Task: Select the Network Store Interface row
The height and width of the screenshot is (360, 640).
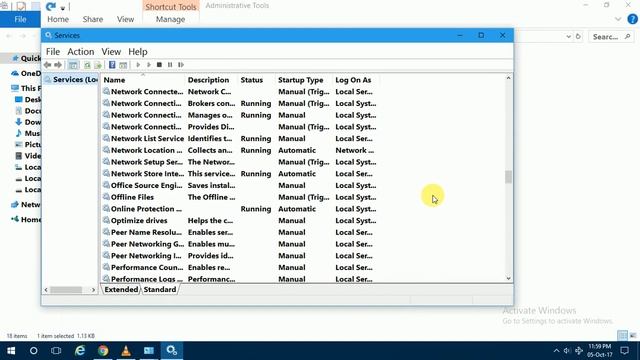Action: coord(240,174)
